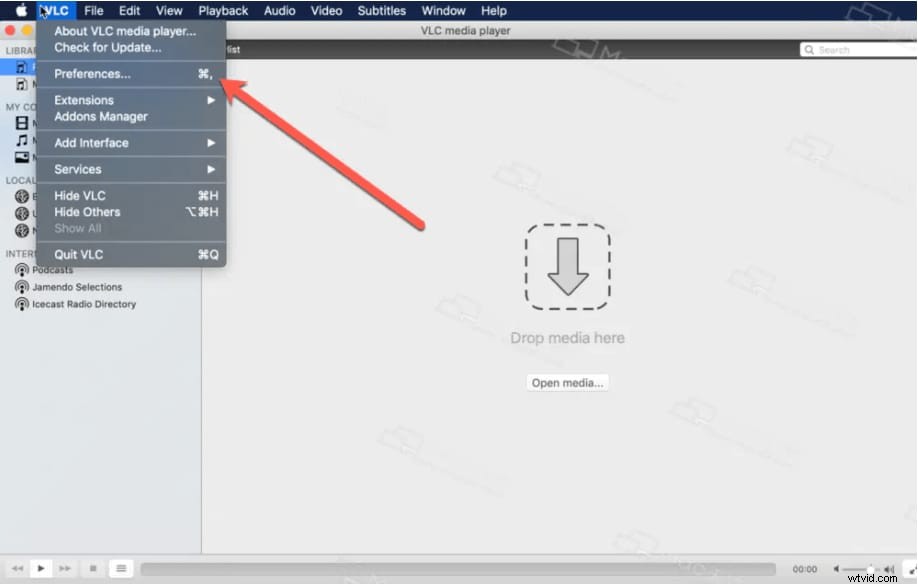Open the playlist view icon
This screenshot has height=588, width=918.
click(x=120, y=568)
